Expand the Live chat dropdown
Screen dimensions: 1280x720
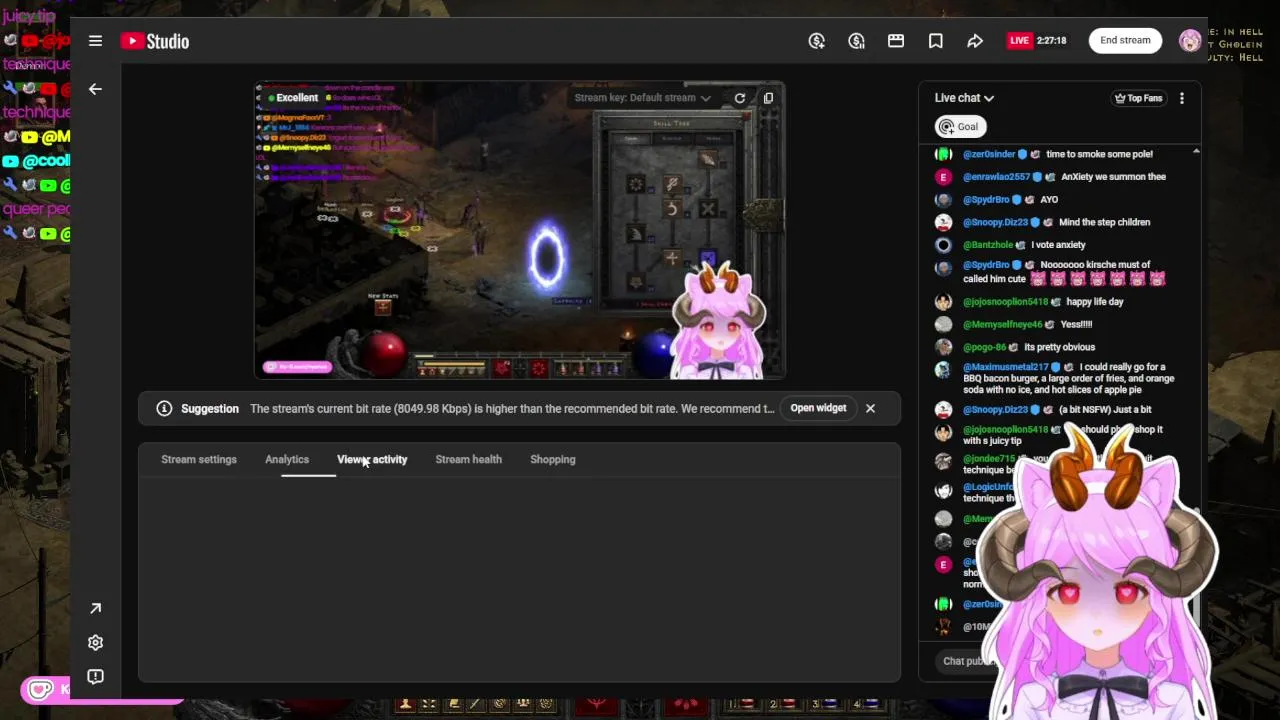coord(964,98)
